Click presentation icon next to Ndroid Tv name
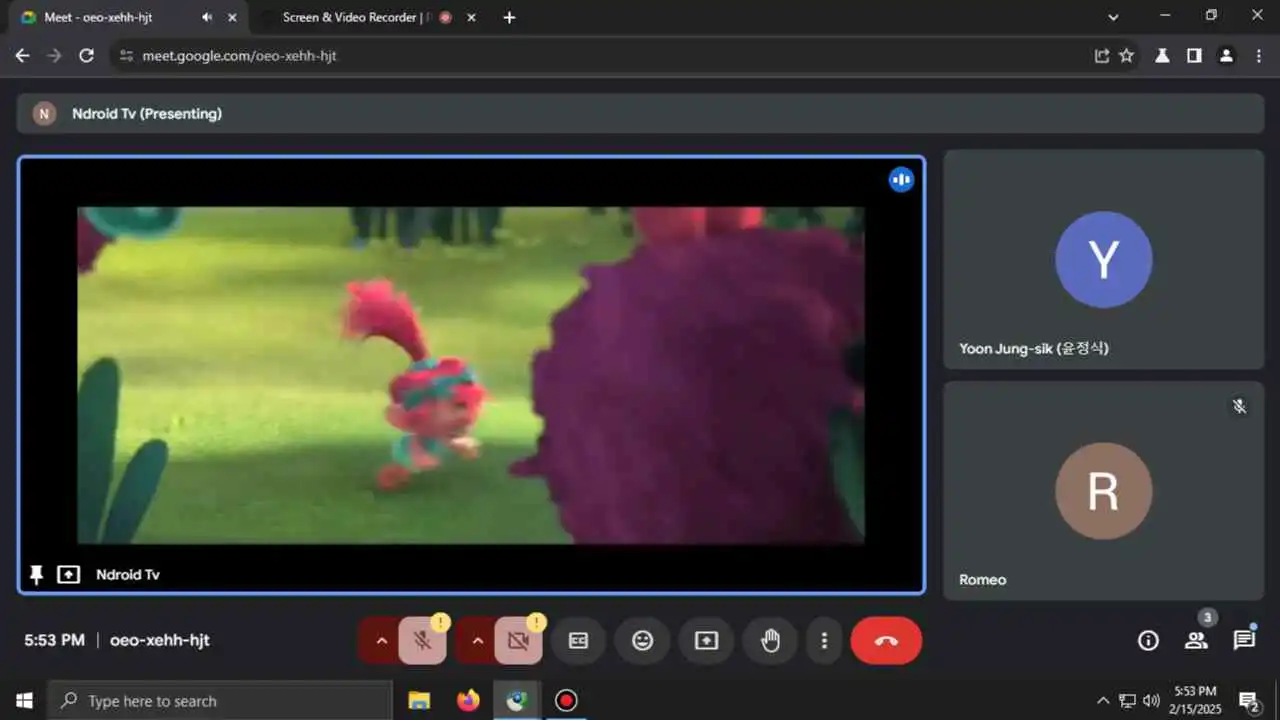 [68, 575]
